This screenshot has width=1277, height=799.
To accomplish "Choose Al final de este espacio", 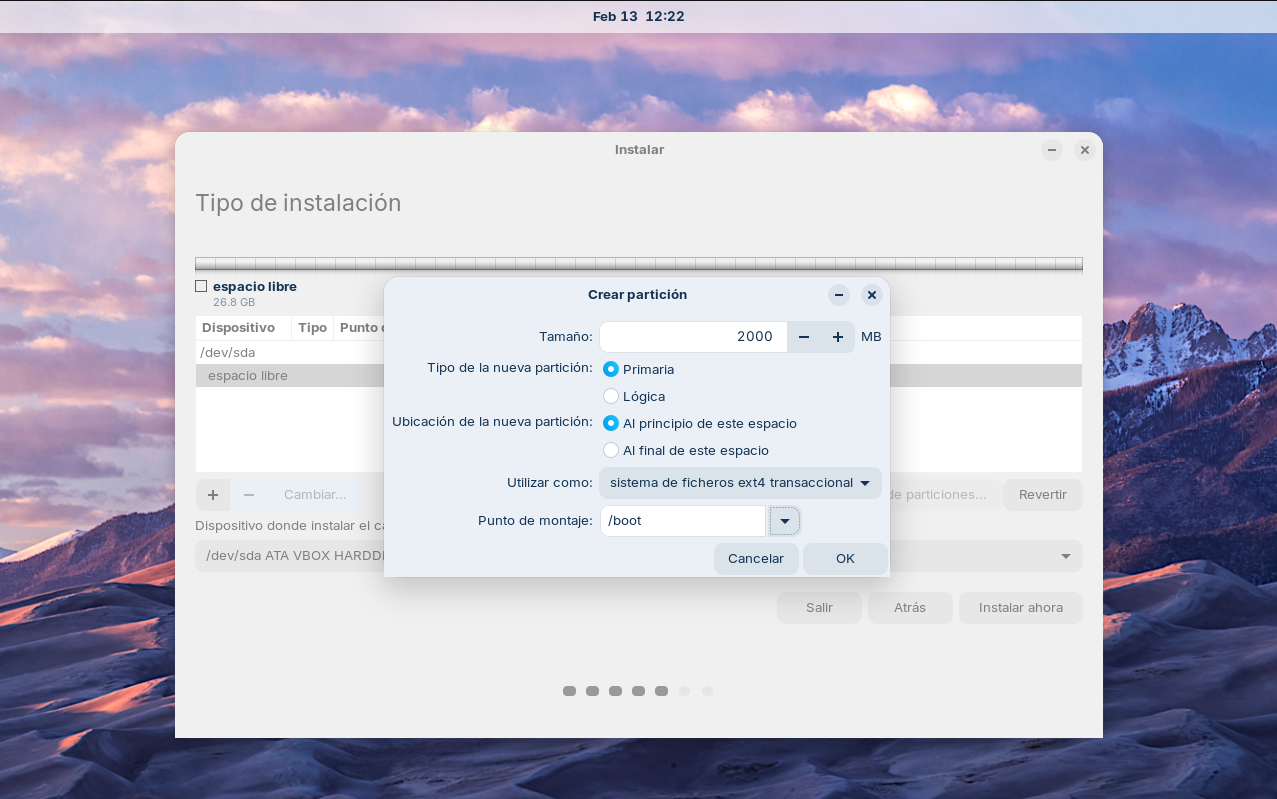I will click(611, 450).
